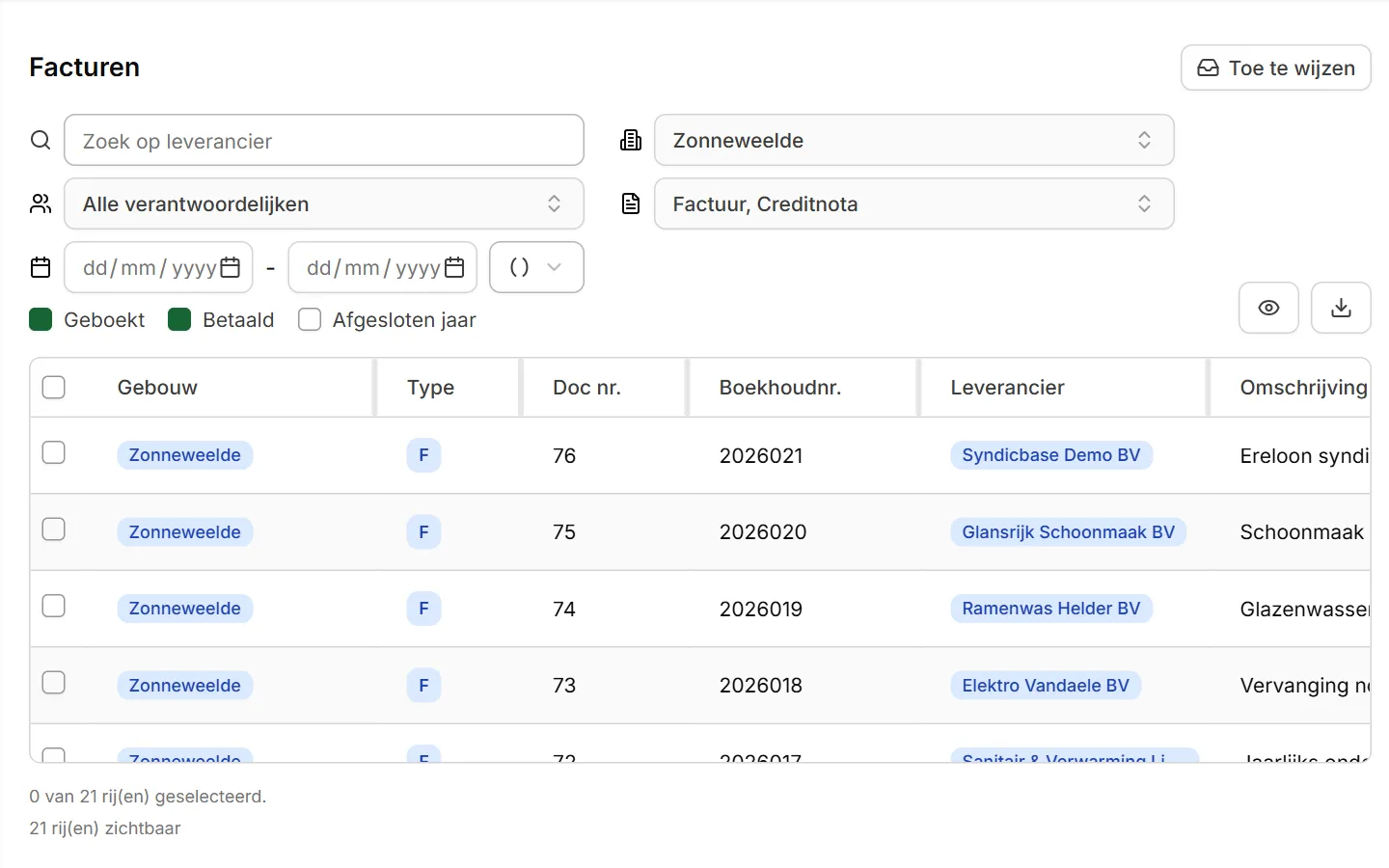Focus the Zoek op leverancier search field

[x=324, y=141]
